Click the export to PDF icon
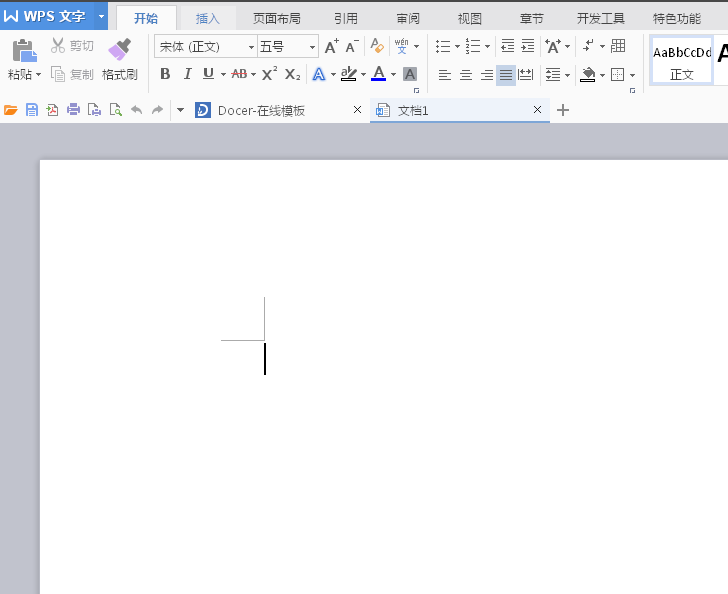 52,110
